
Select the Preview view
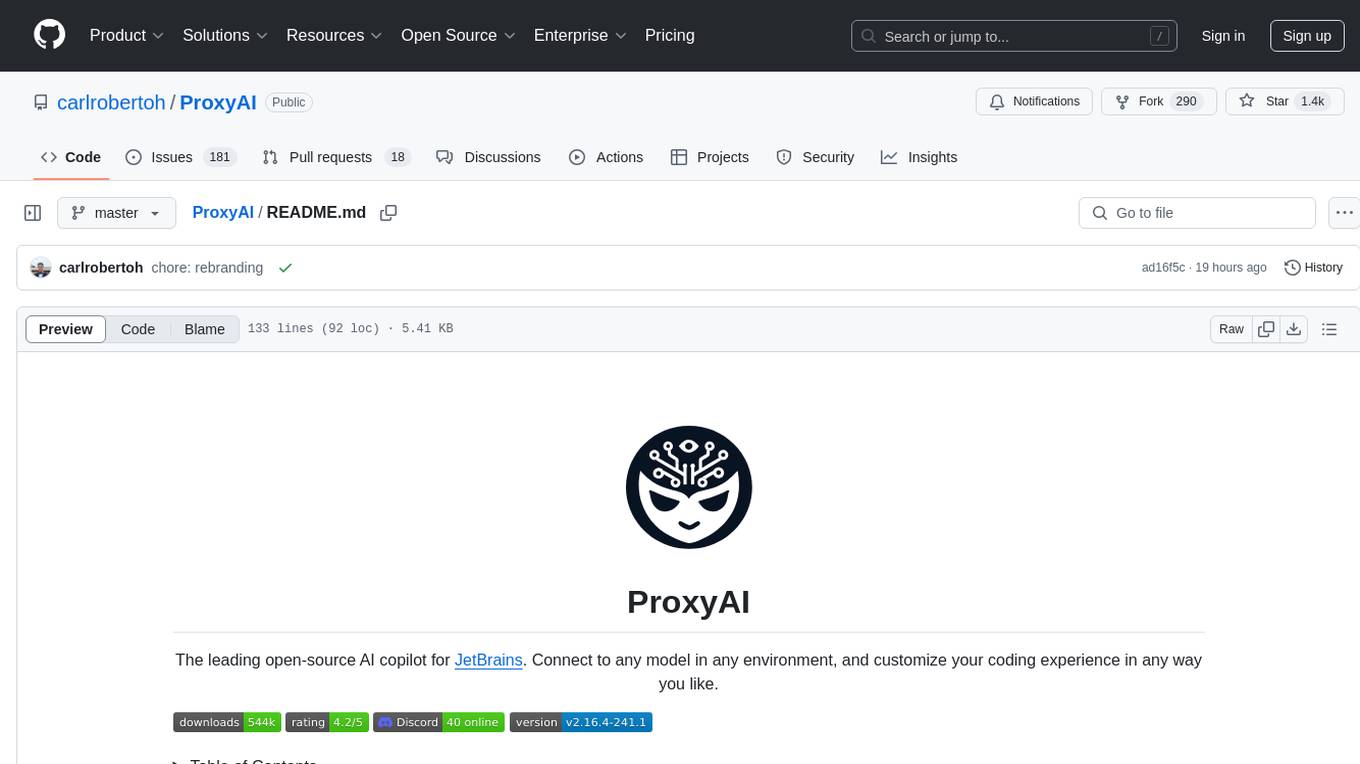coord(66,329)
